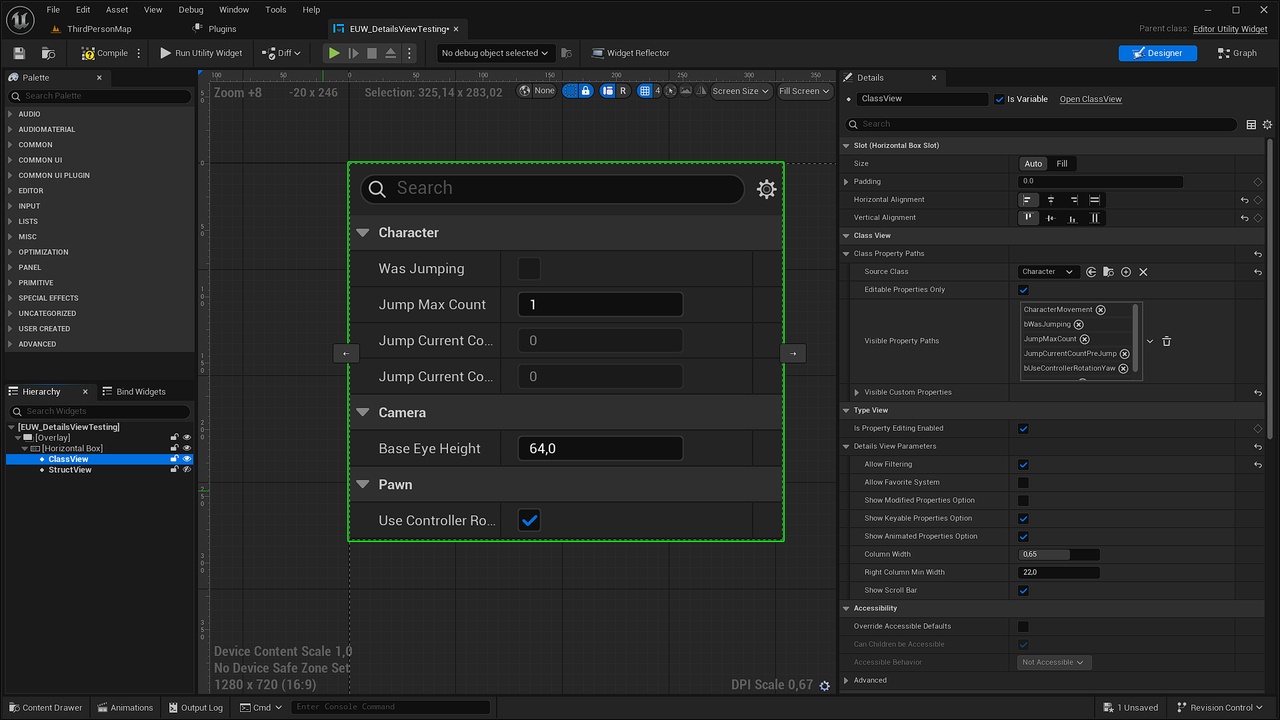Viewport: 1280px width, 720px height.
Task: Compile the widget blueprint
Action: [x=105, y=53]
